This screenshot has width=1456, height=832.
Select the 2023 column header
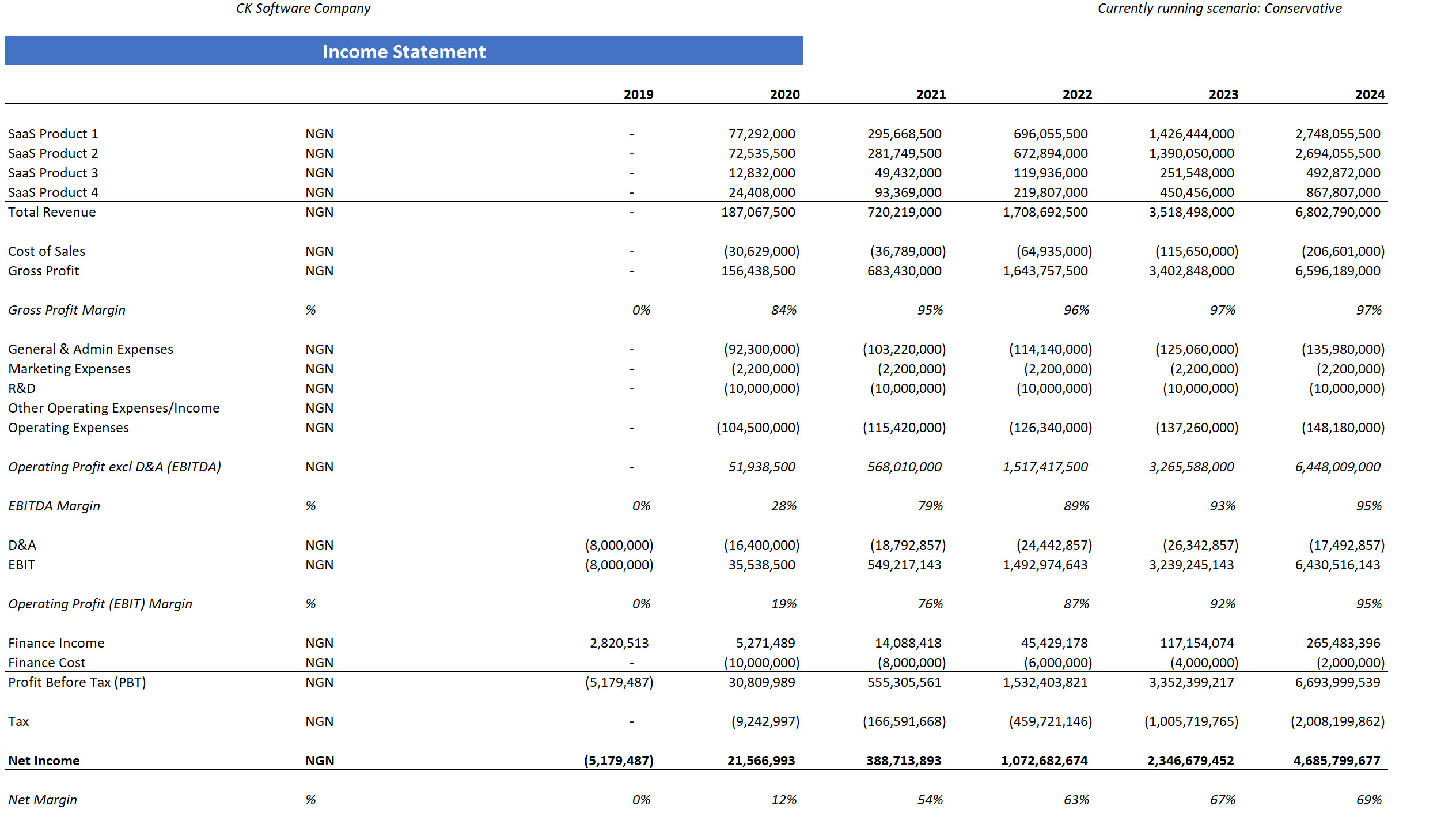pos(1223,94)
